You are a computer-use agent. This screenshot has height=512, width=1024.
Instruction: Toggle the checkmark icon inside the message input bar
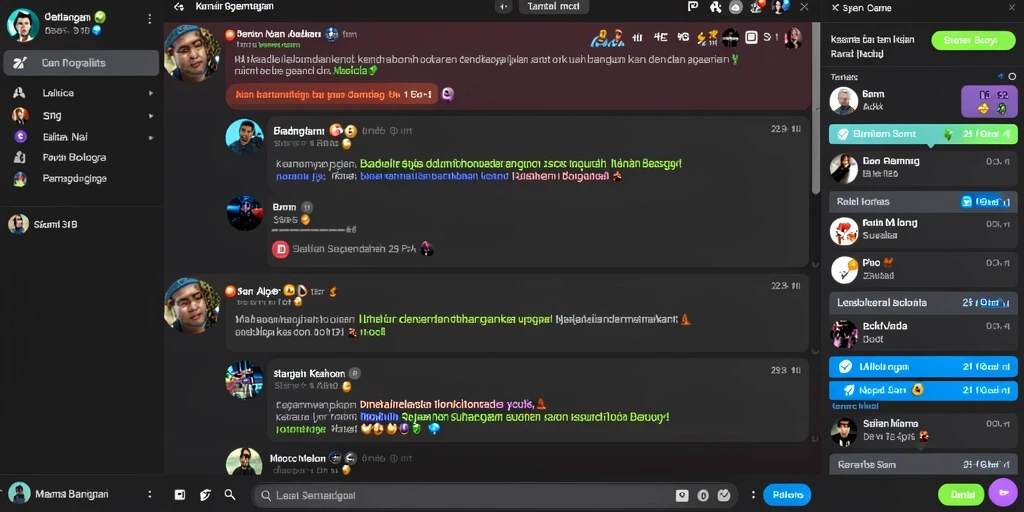pos(724,495)
